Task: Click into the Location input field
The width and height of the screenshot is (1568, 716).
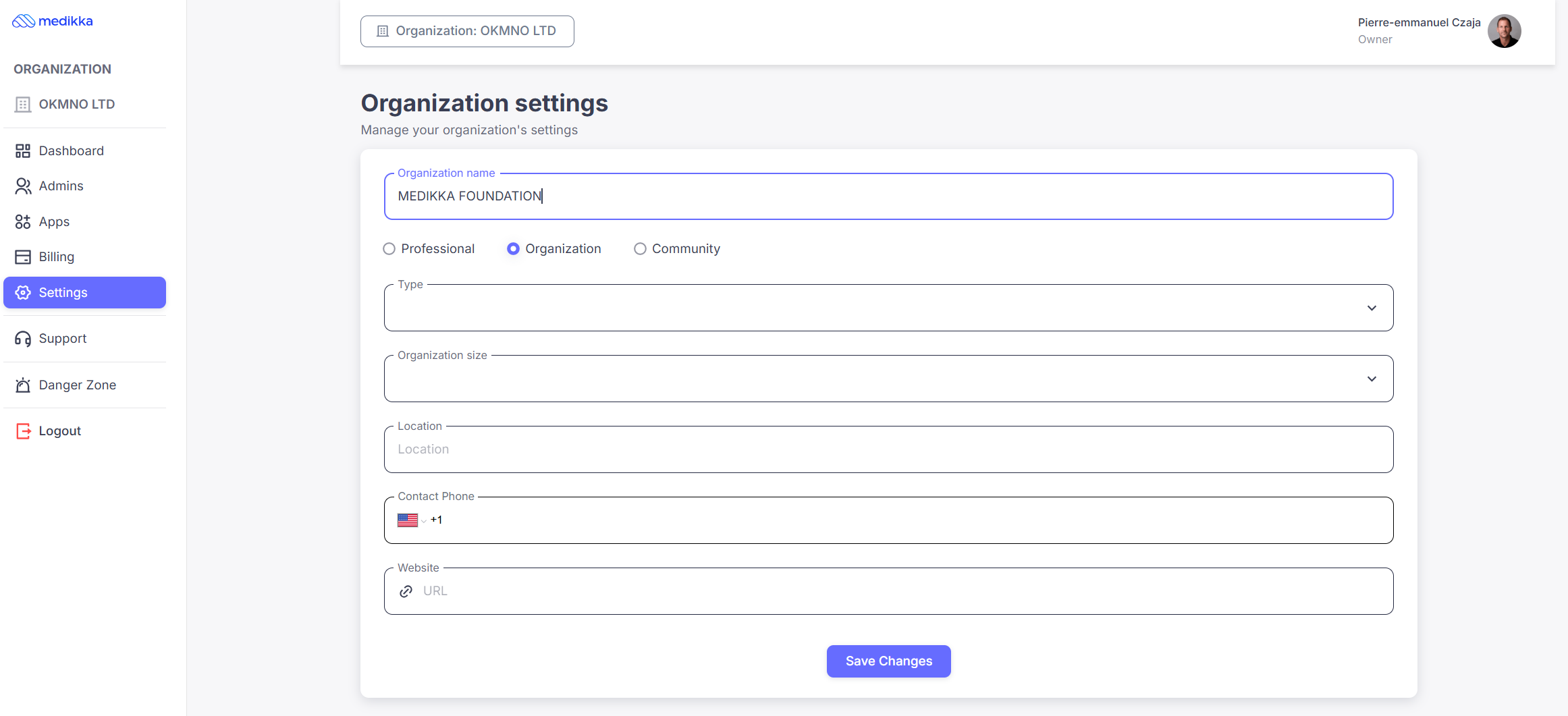Action: (x=888, y=449)
